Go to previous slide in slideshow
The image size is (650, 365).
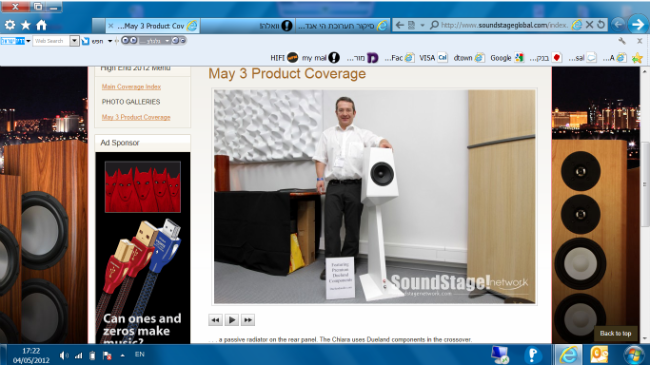(215, 320)
